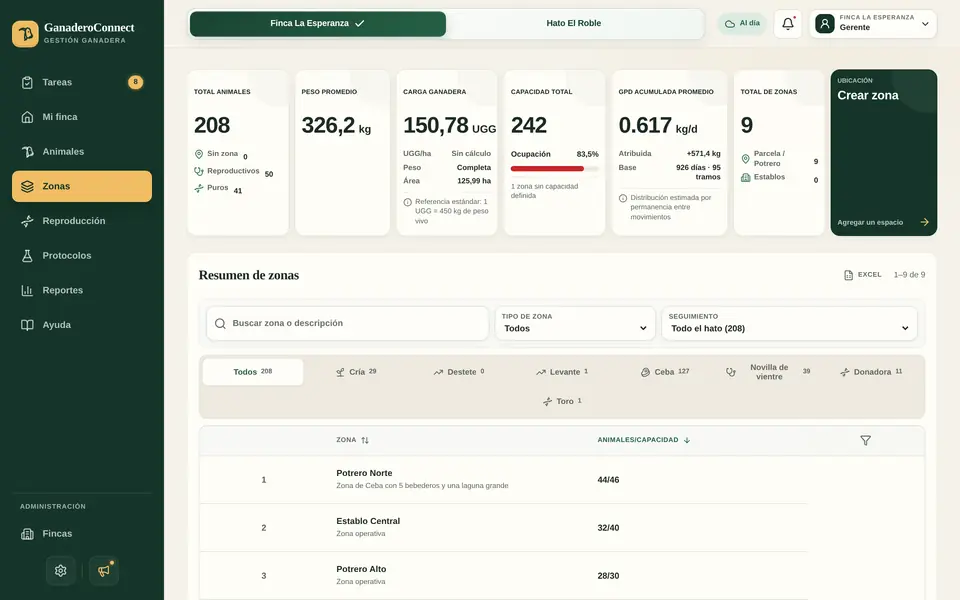This screenshot has height=600, width=960.
Task: Open Tareas in the sidebar
Action: pyautogui.click(x=81, y=82)
